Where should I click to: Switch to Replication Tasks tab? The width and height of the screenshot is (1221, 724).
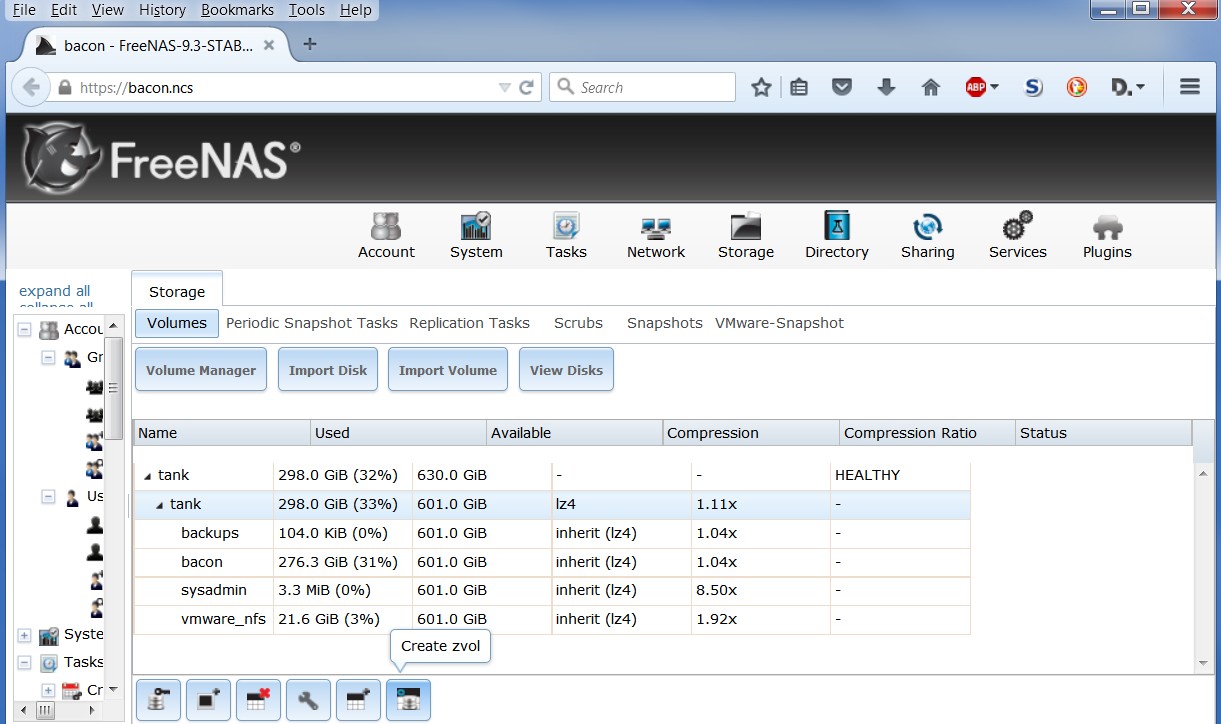469,323
